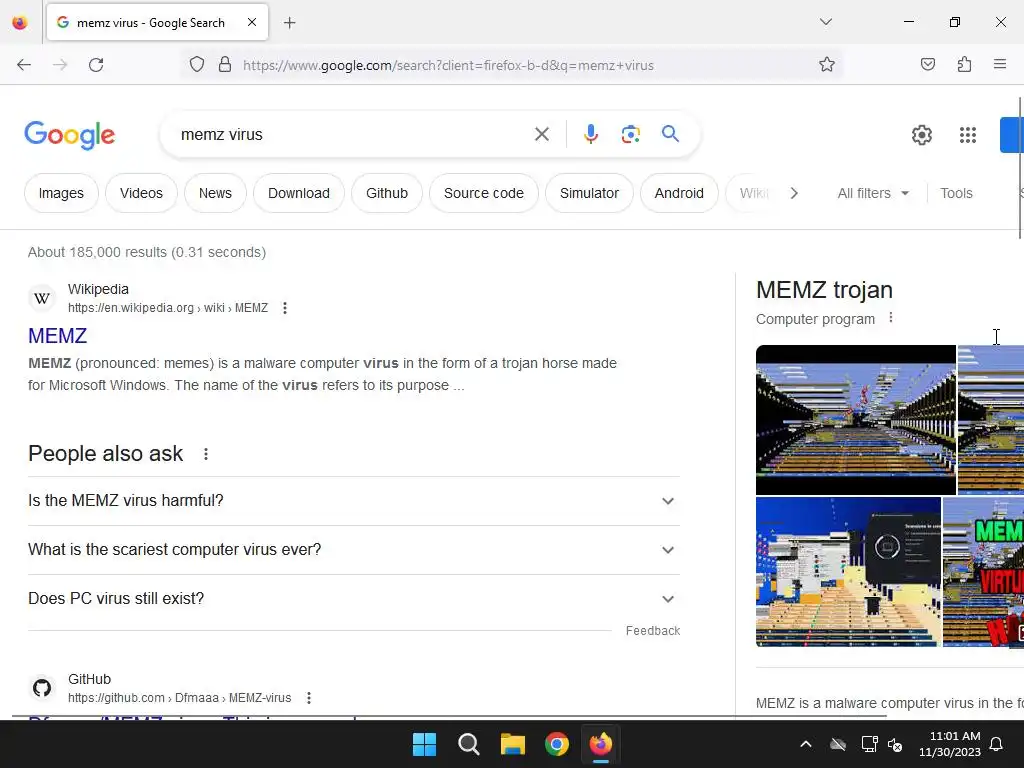The image size is (1024, 768).
Task: Open GitHub result options menu
Action: point(309,698)
